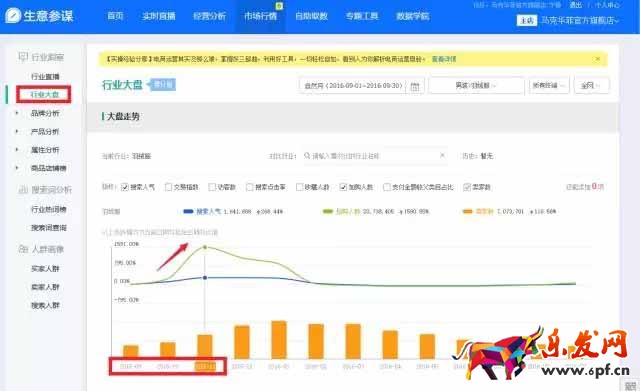Open 搜索词查询 in the sidebar
This screenshot has width=640, height=391.
(x=48, y=228)
